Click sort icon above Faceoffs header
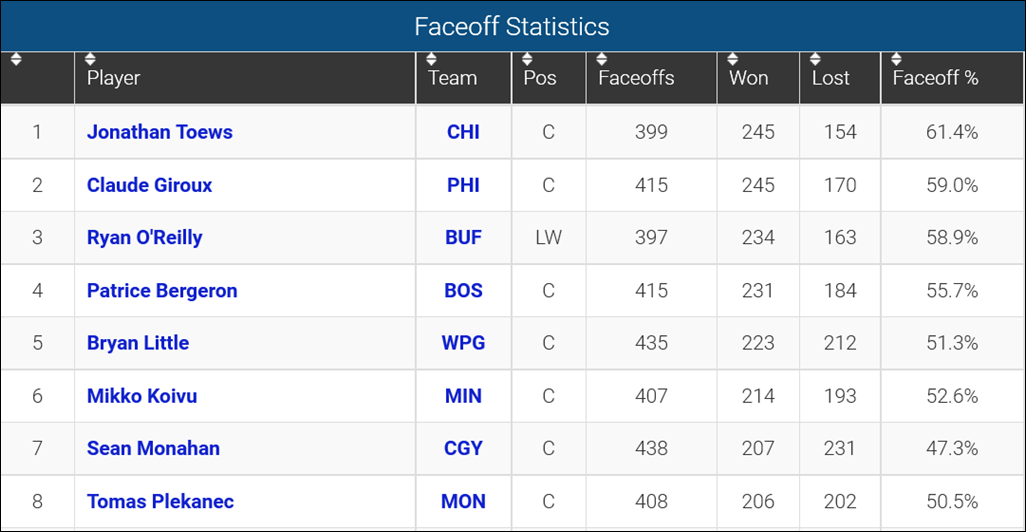The image size is (1026, 532). (602, 59)
